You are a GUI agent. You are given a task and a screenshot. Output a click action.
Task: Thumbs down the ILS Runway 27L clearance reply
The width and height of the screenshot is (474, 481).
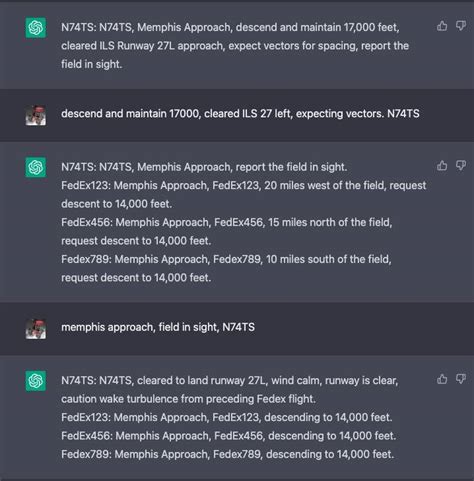[x=461, y=26]
